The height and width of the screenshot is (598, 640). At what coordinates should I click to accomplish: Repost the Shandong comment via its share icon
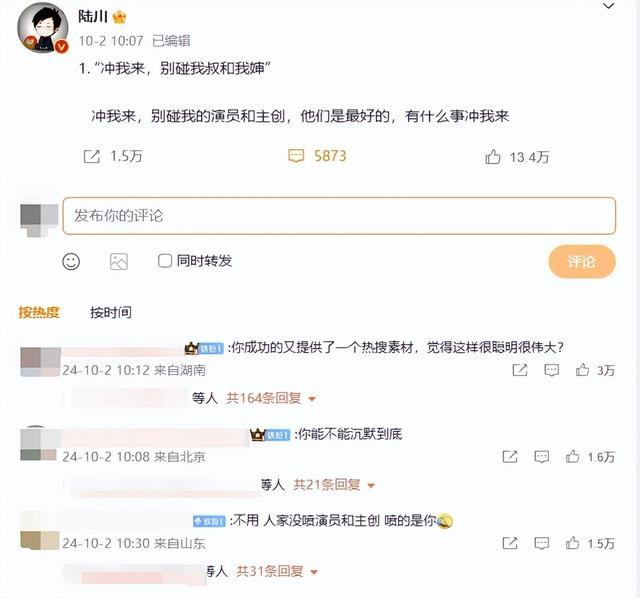pyautogui.click(x=510, y=543)
